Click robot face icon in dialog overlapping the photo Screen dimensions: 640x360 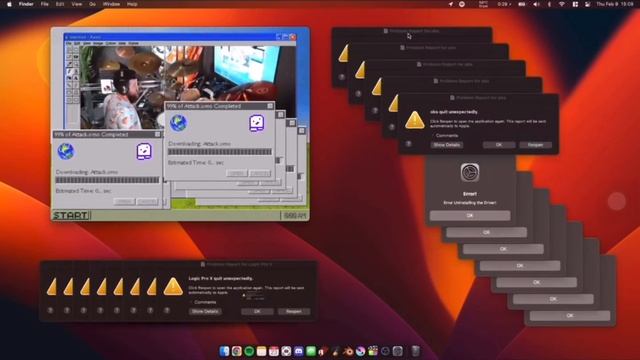click(257, 123)
